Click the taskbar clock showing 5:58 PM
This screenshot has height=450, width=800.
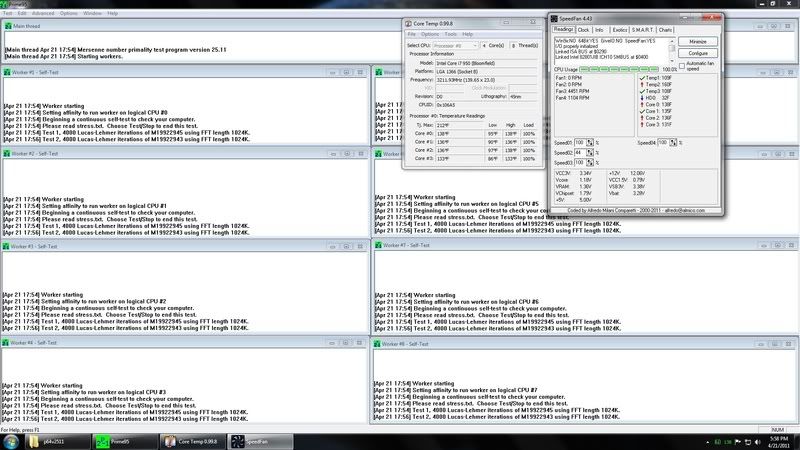tap(779, 442)
